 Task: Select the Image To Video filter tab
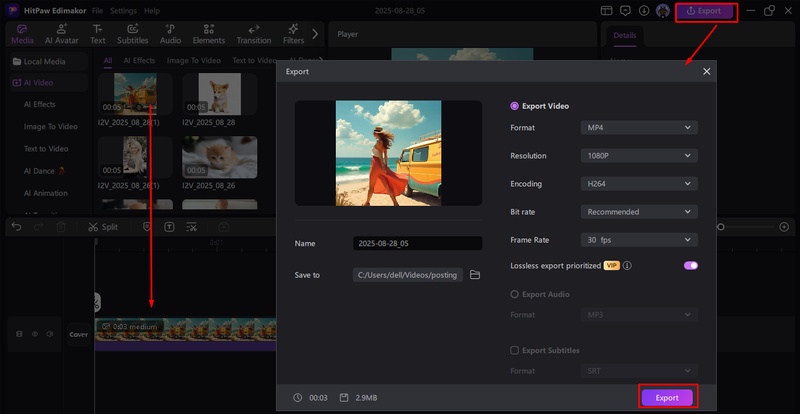click(x=194, y=60)
